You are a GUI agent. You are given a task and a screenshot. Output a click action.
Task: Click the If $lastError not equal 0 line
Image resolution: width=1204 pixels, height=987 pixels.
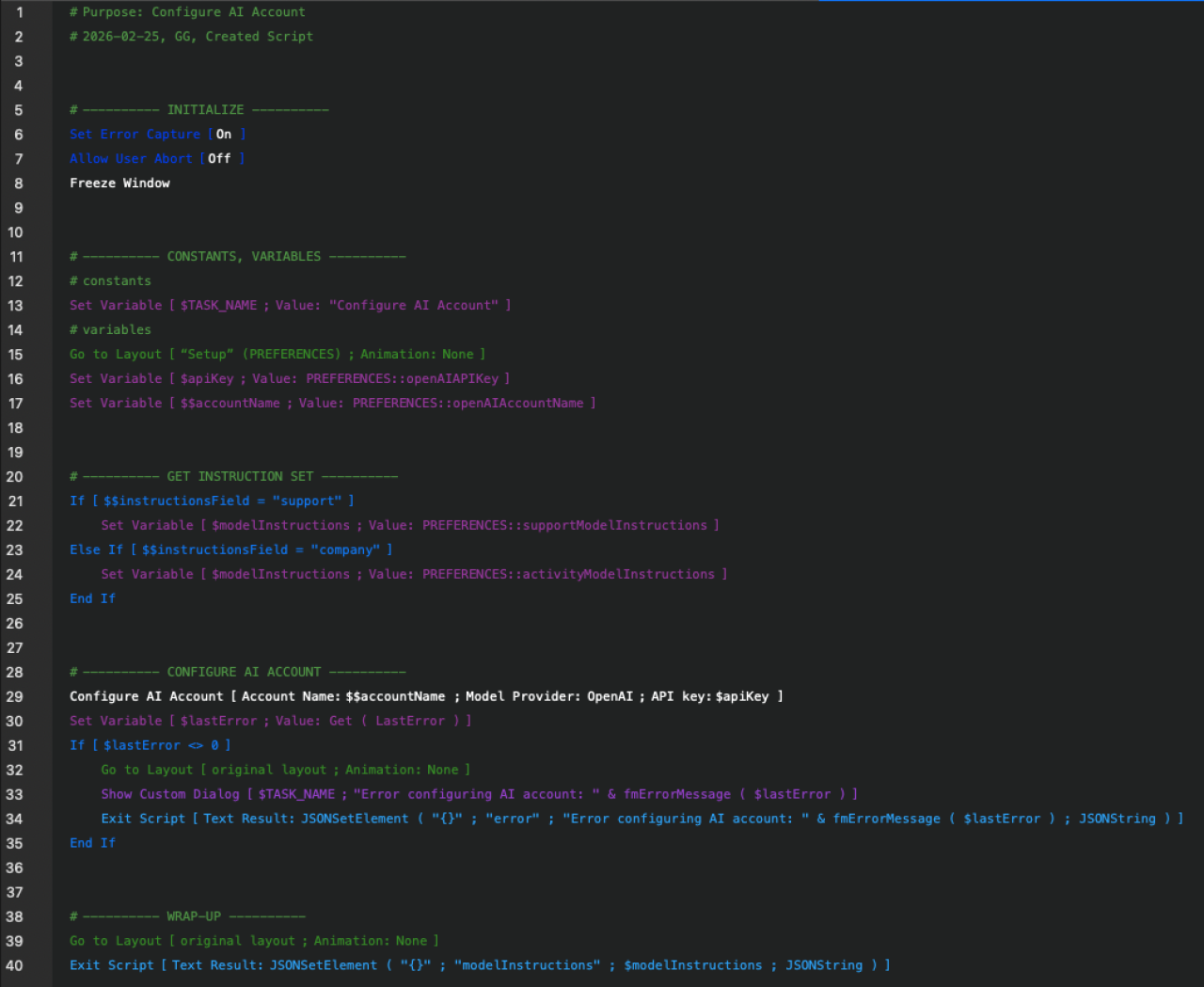point(150,746)
